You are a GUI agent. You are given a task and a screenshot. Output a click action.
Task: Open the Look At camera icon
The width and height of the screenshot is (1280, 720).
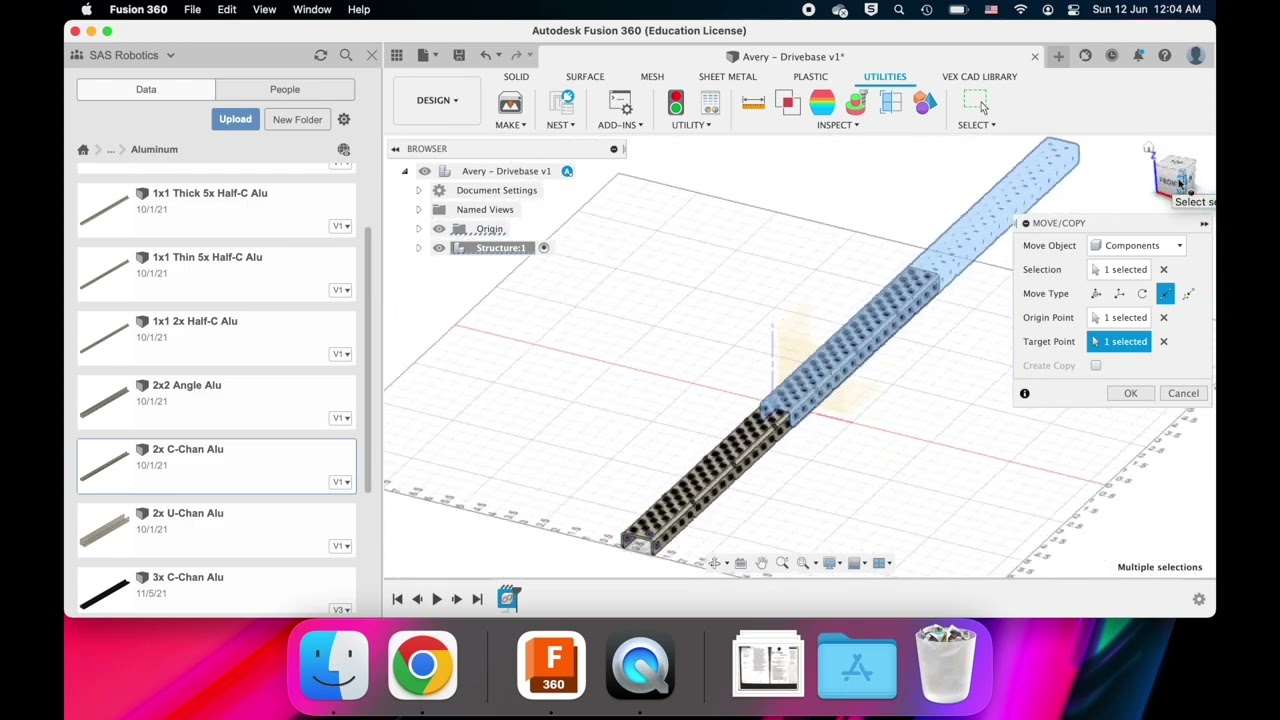click(740, 563)
